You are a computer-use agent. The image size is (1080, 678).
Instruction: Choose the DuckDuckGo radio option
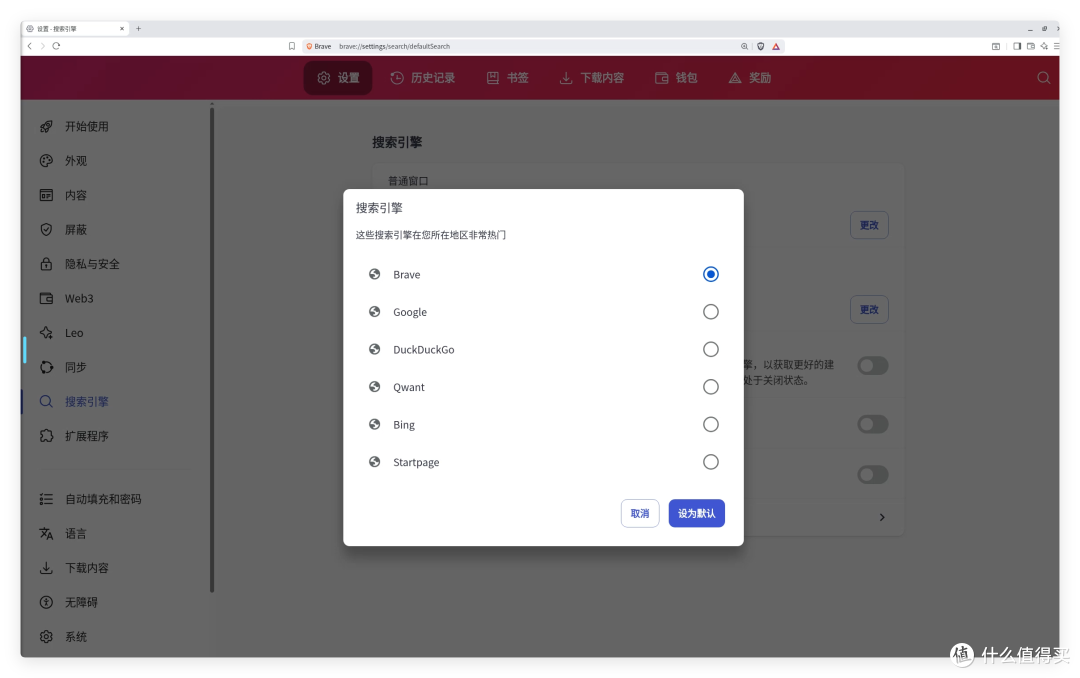[710, 349]
